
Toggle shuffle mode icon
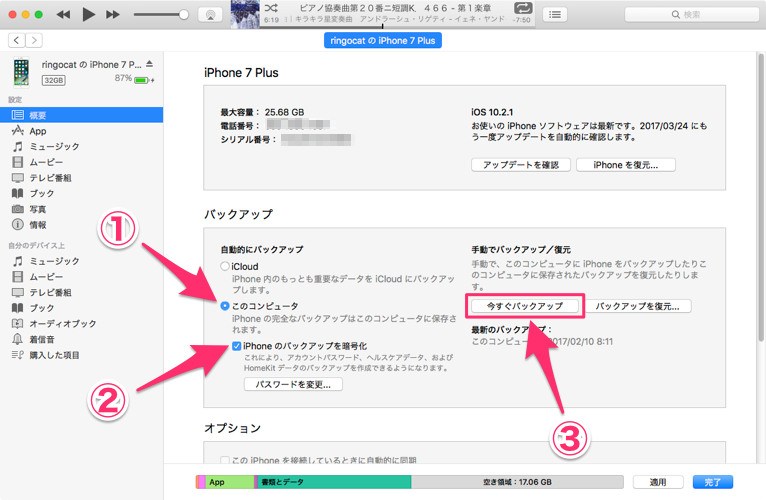click(270, 8)
